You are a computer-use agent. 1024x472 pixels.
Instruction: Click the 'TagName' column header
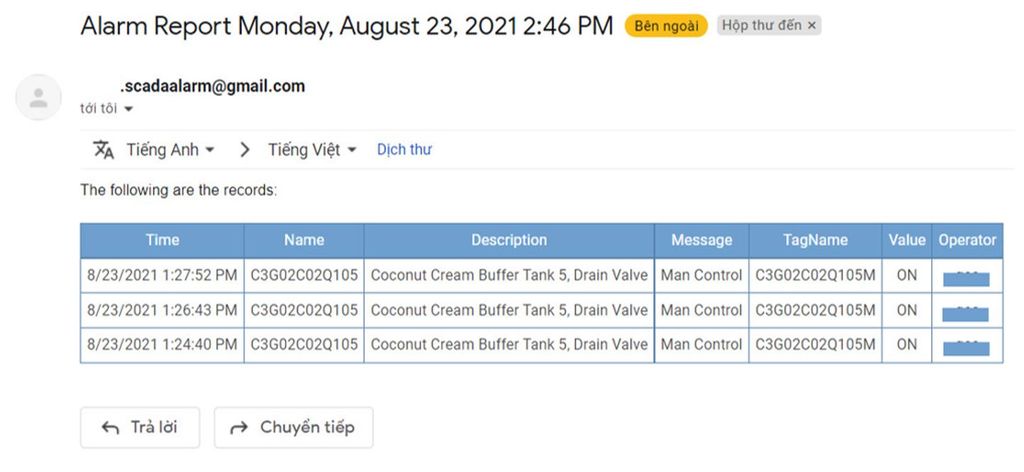pos(815,240)
